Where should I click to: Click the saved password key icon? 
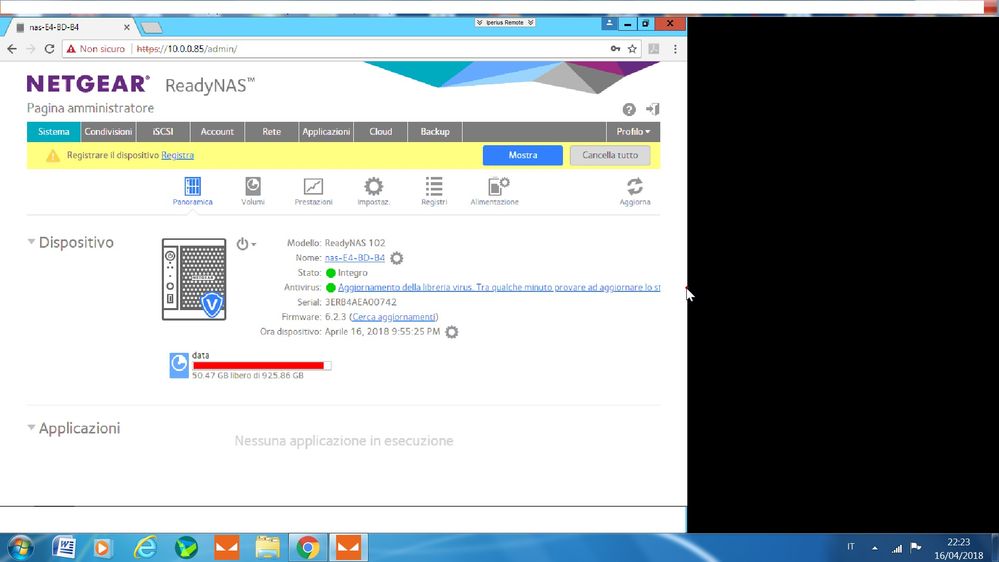point(615,48)
